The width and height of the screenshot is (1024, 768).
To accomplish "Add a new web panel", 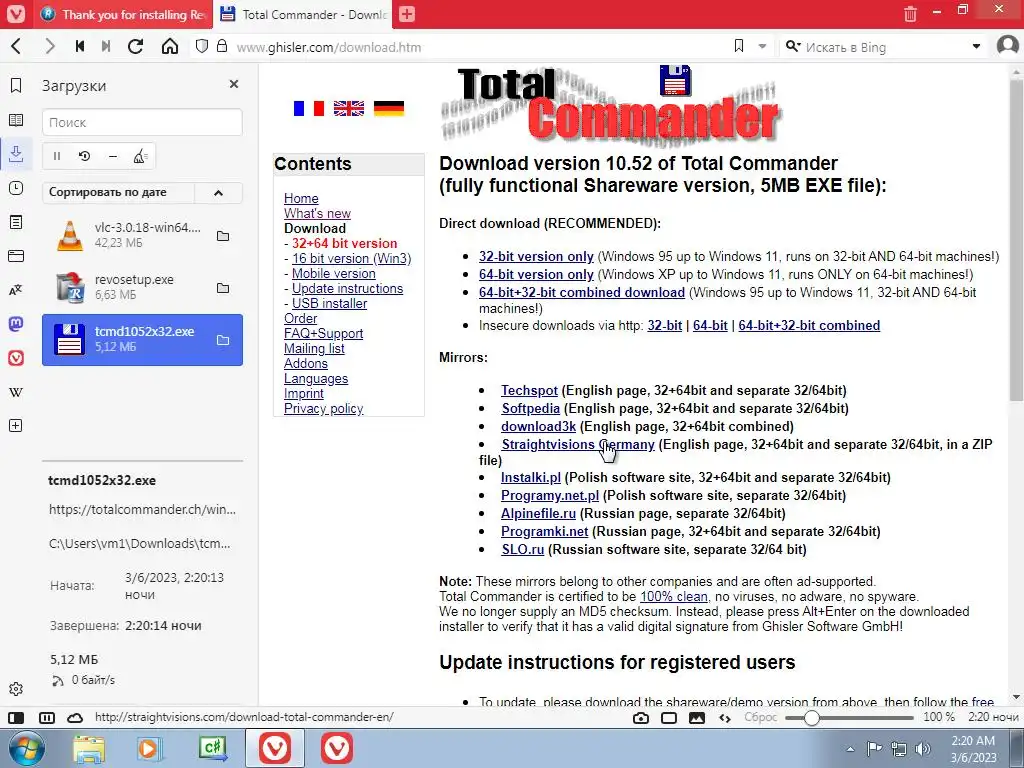I will [16, 426].
